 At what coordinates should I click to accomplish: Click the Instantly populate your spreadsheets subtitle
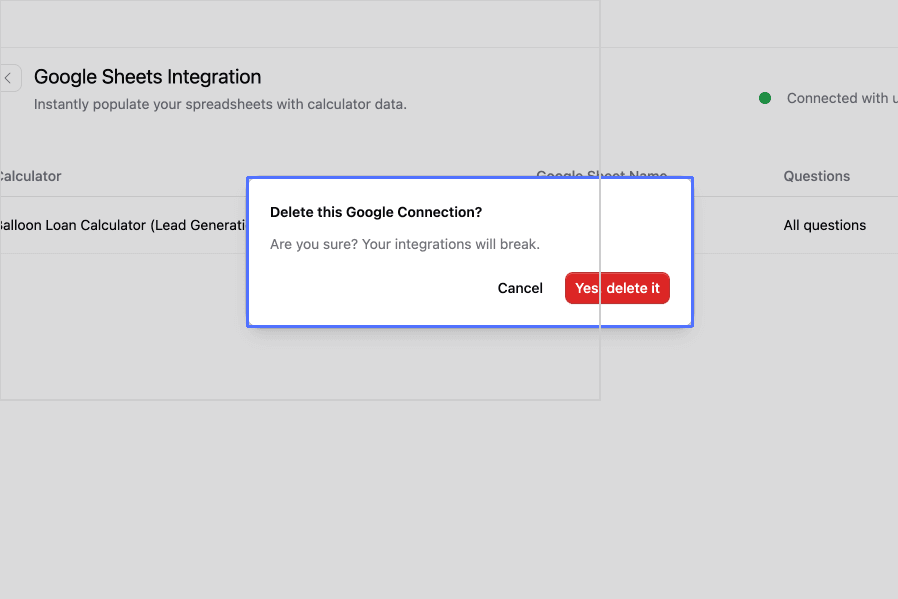[x=220, y=104]
